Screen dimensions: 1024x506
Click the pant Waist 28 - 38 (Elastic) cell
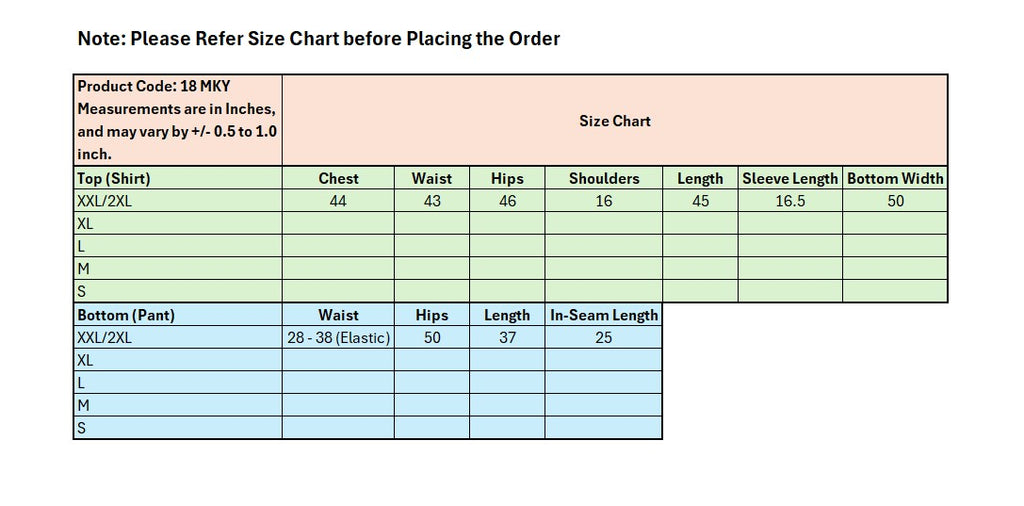point(338,338)
